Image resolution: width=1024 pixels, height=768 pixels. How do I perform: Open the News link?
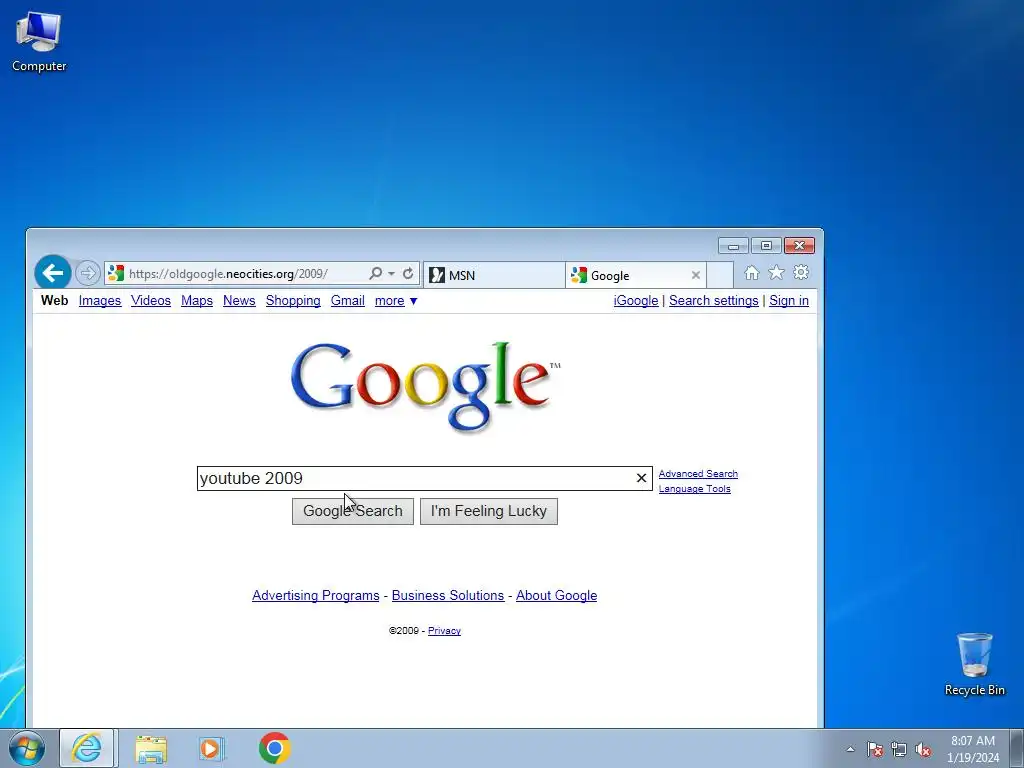click(239, 300)
